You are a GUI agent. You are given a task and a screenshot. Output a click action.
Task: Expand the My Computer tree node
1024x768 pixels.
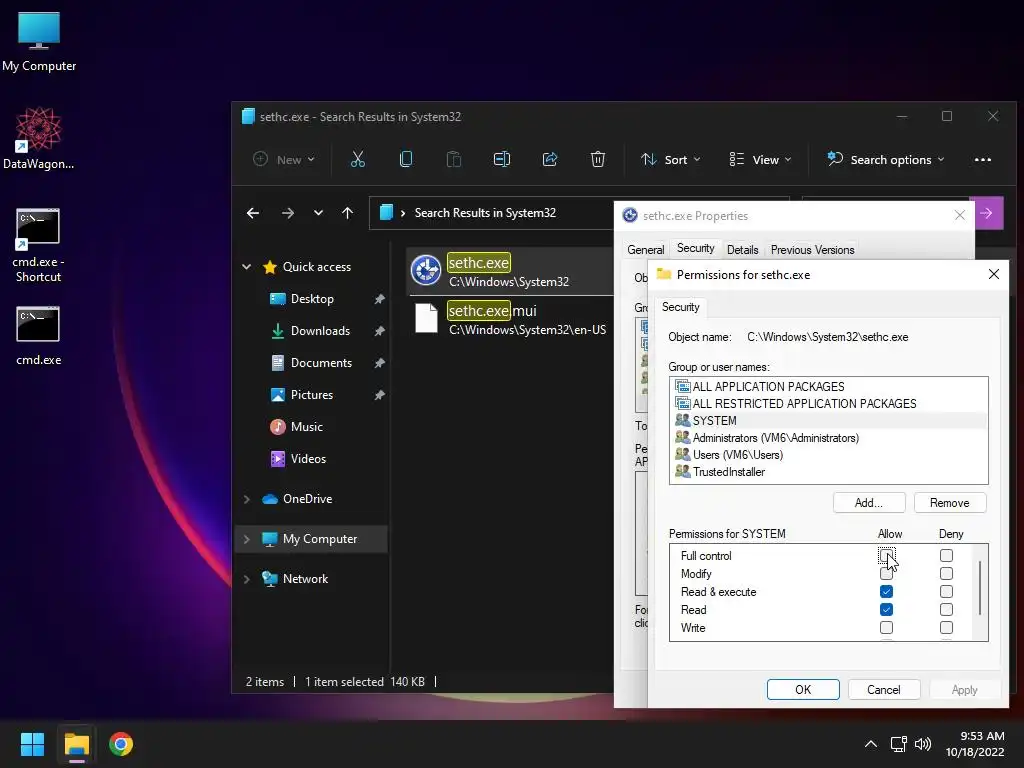(x=247, y=539)
